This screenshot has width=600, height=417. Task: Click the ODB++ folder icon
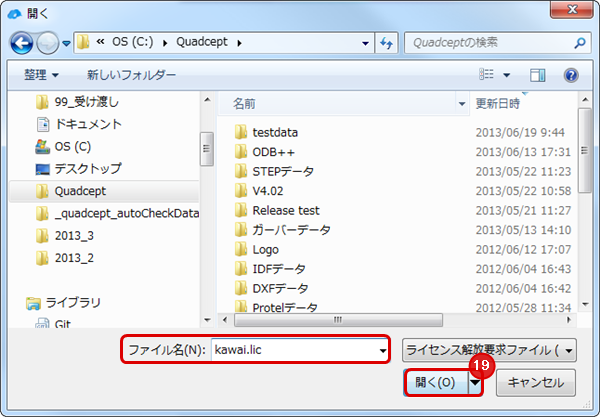tap(241, 152)
